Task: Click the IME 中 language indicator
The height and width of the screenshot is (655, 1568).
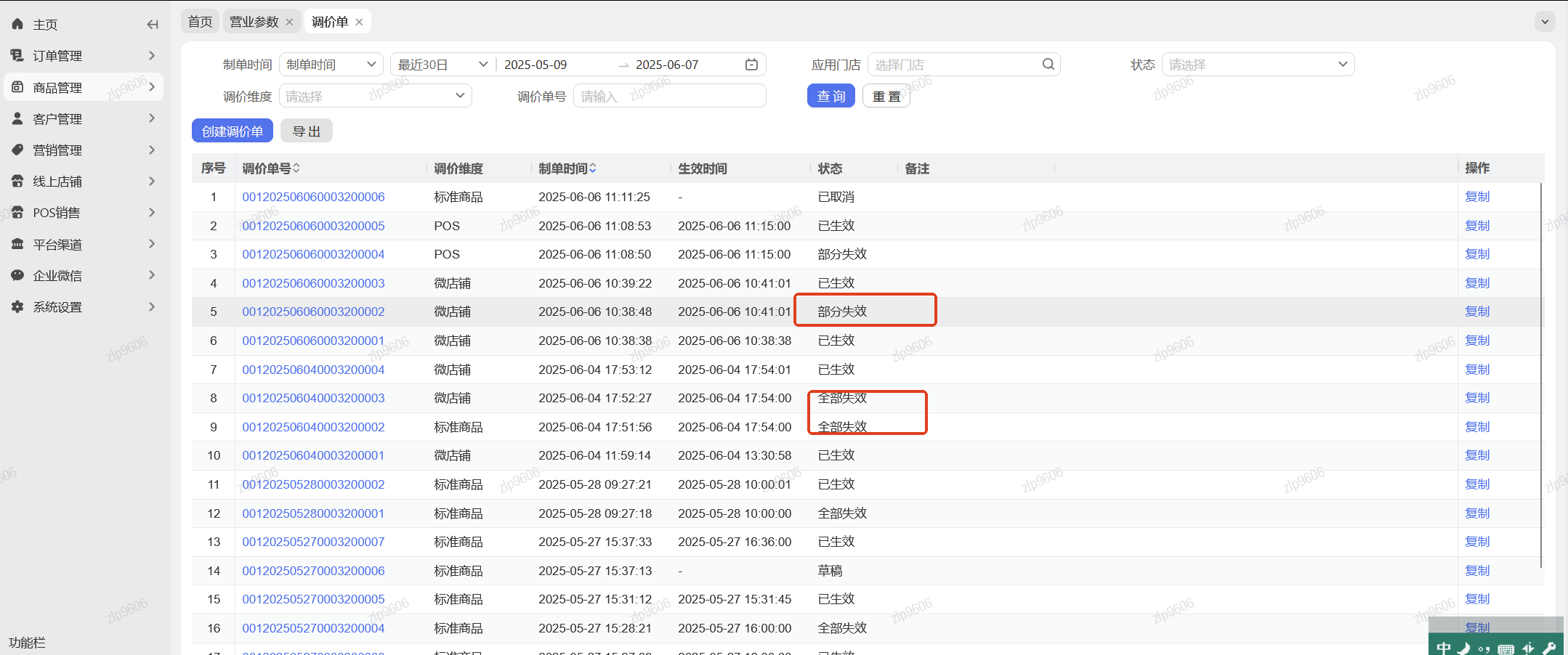Action: (1443, 648)
